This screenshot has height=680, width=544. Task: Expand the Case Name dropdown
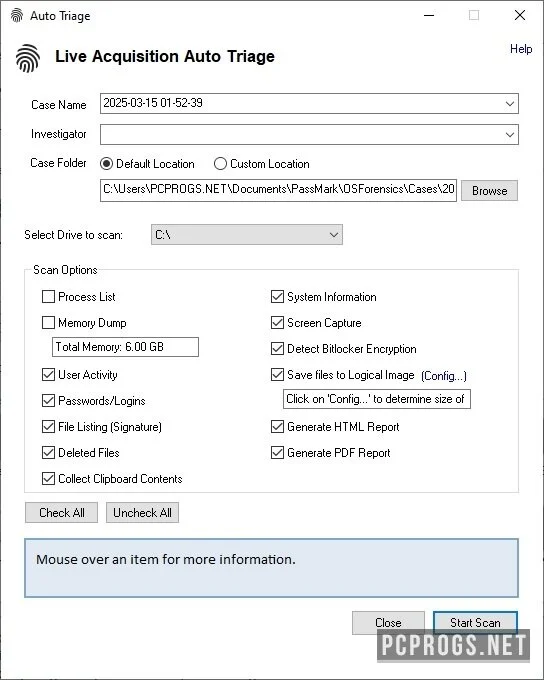[510, 104]
